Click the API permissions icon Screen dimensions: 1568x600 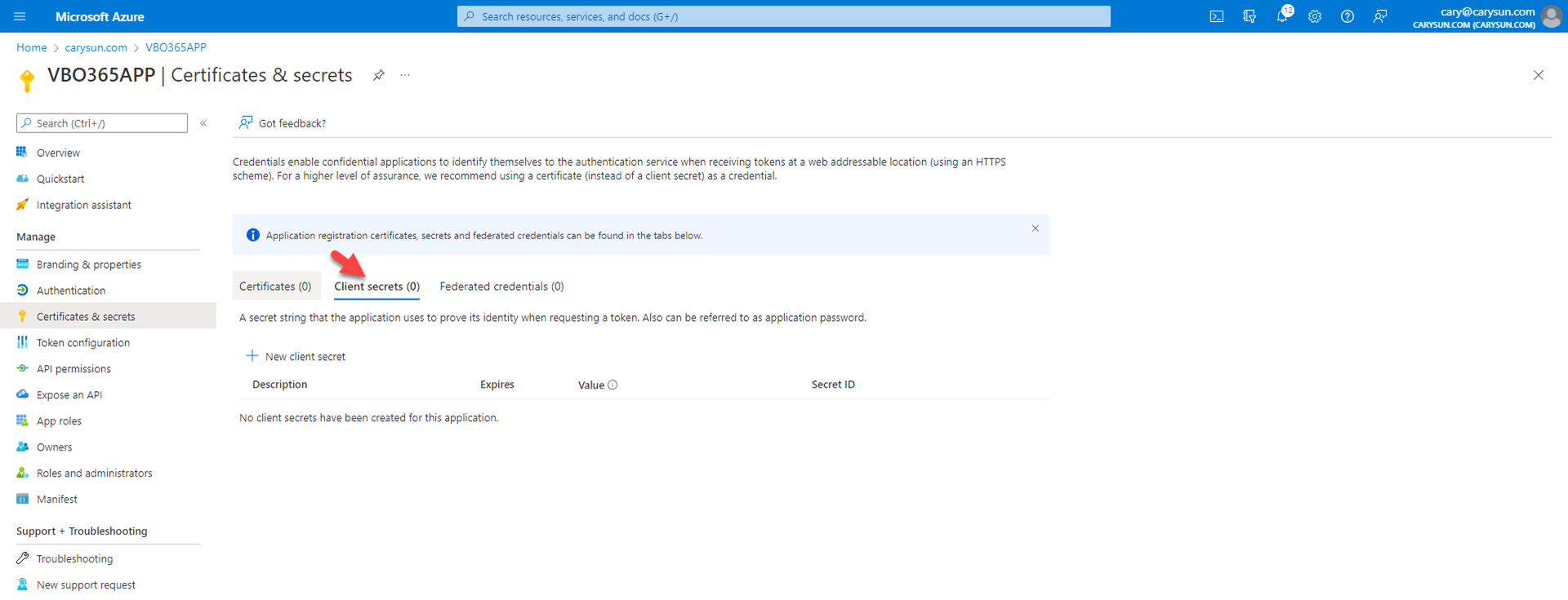tap(22, 369)
